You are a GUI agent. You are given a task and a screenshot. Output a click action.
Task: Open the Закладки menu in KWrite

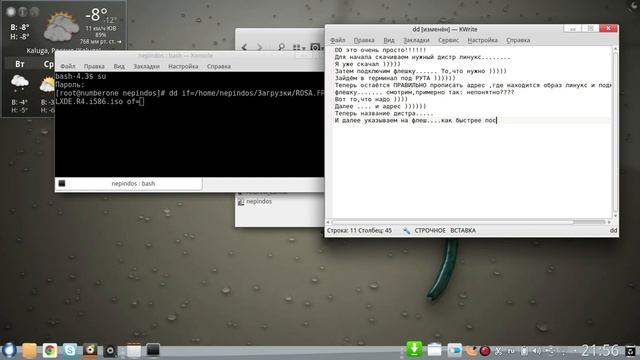tap(416, 40)
